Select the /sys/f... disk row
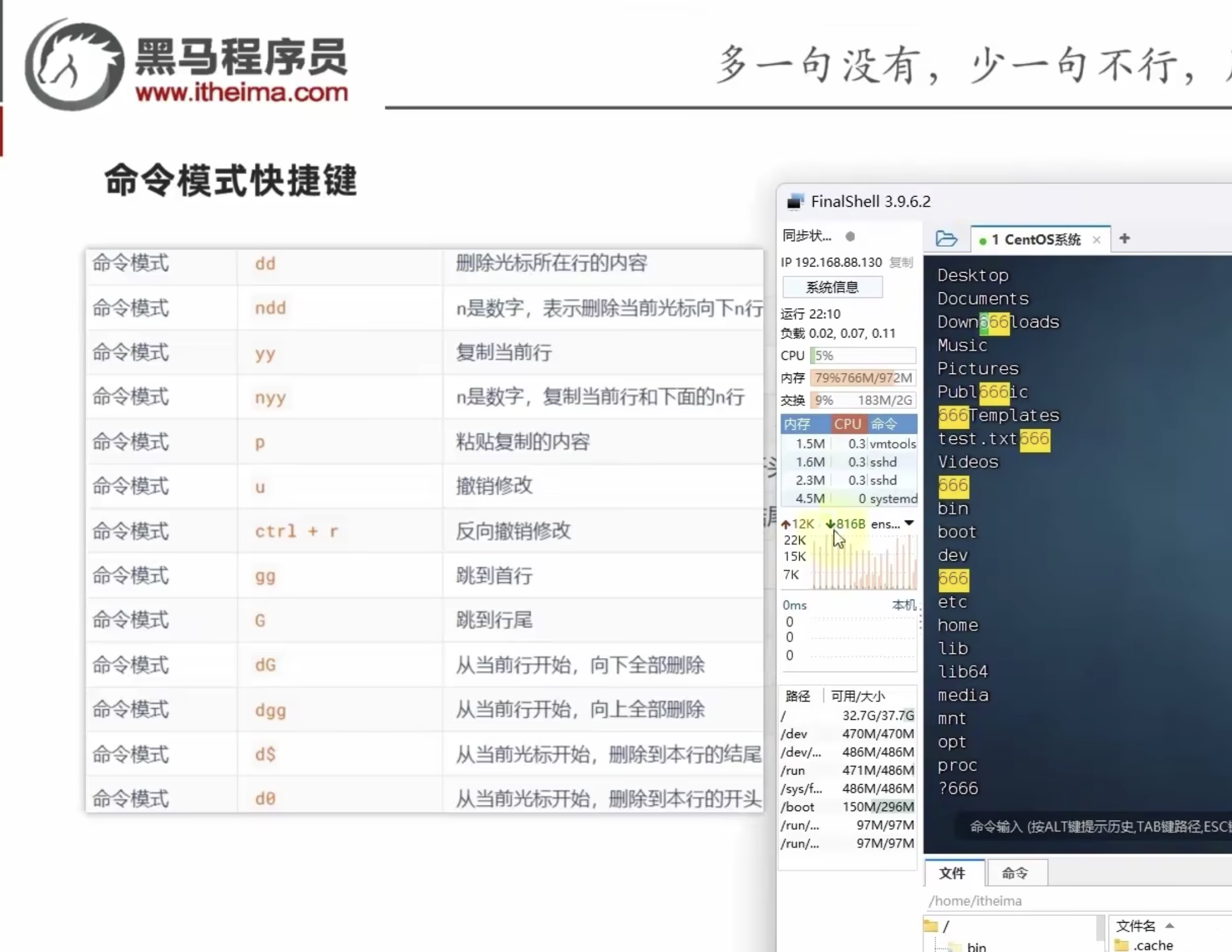The image size is (1232, 952). coord(848,789)
